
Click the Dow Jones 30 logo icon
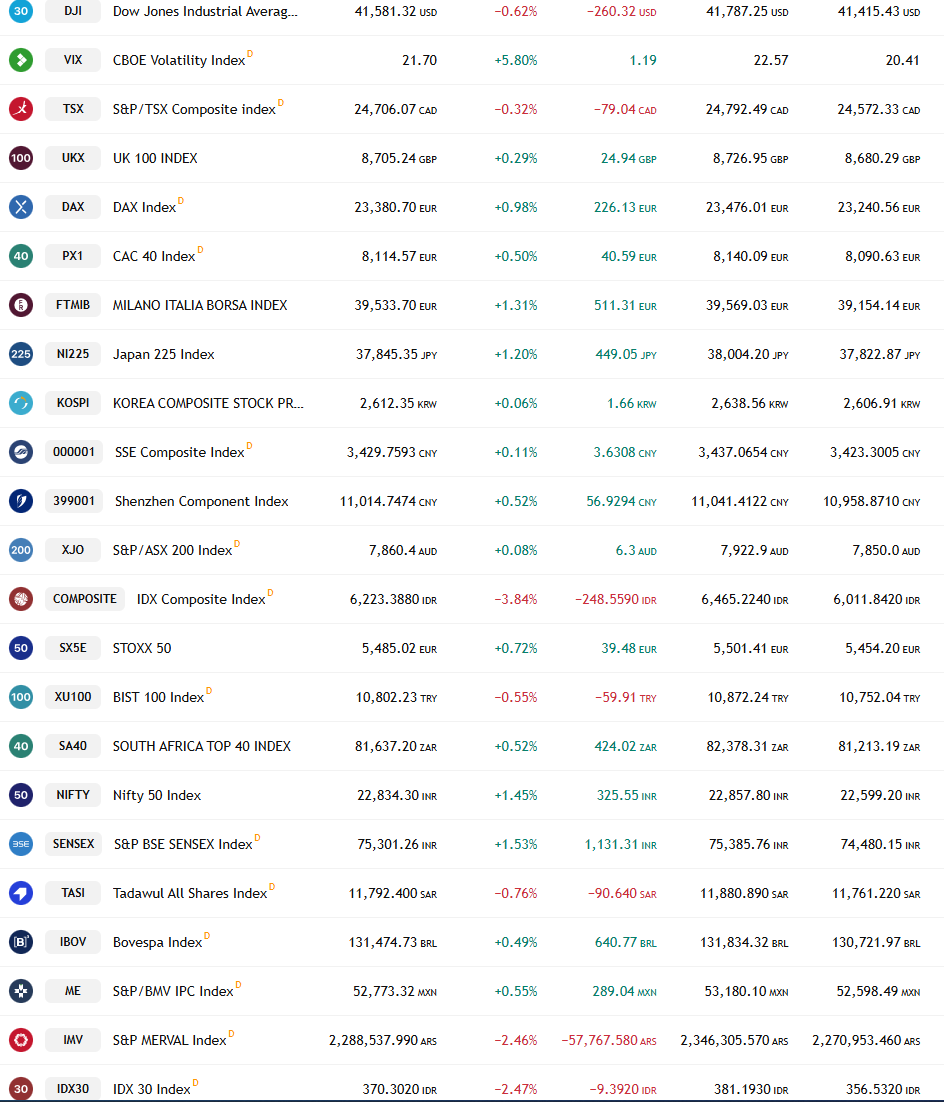point(21,11)
